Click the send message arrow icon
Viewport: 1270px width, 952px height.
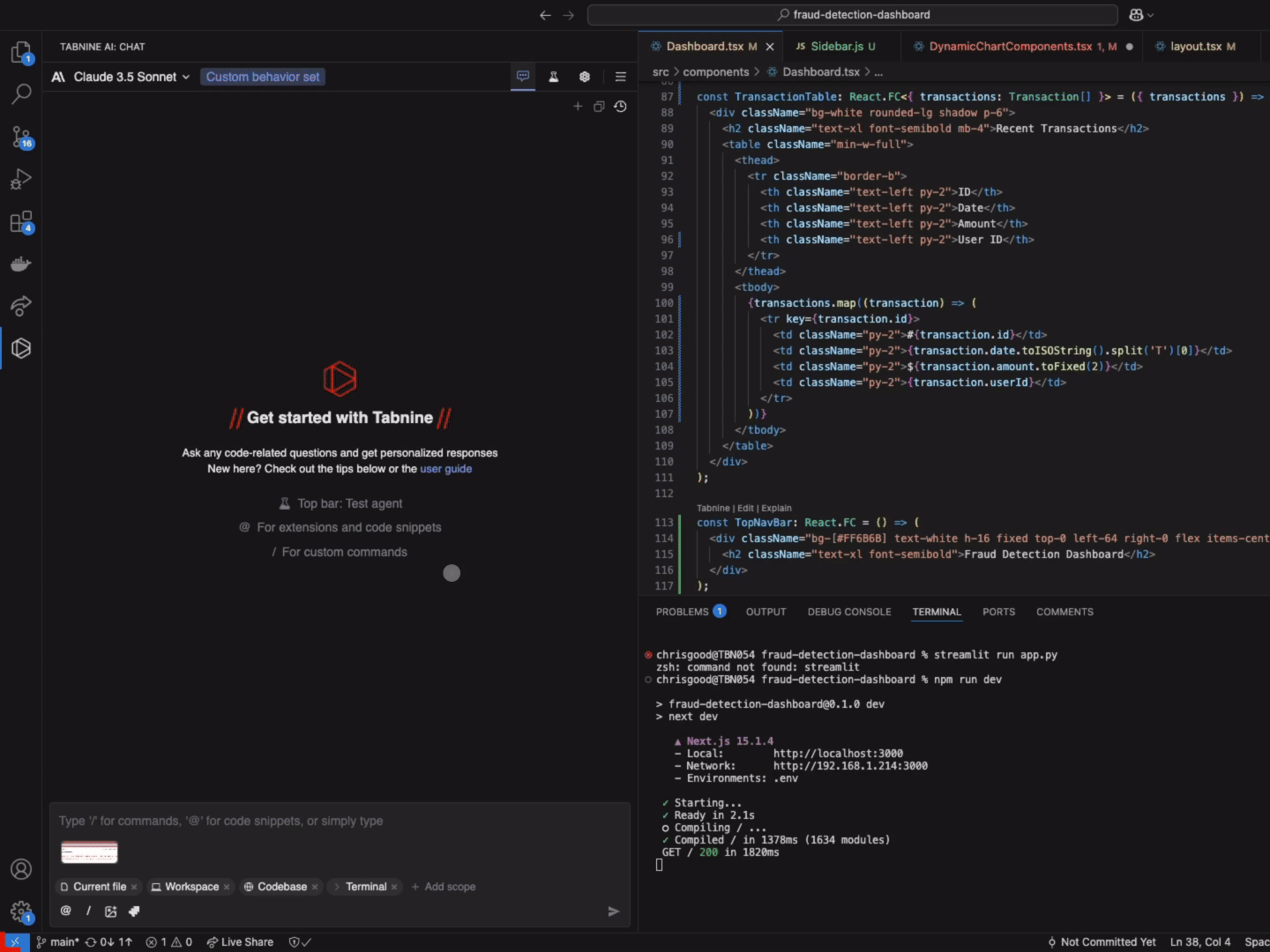tap(613, 911)
